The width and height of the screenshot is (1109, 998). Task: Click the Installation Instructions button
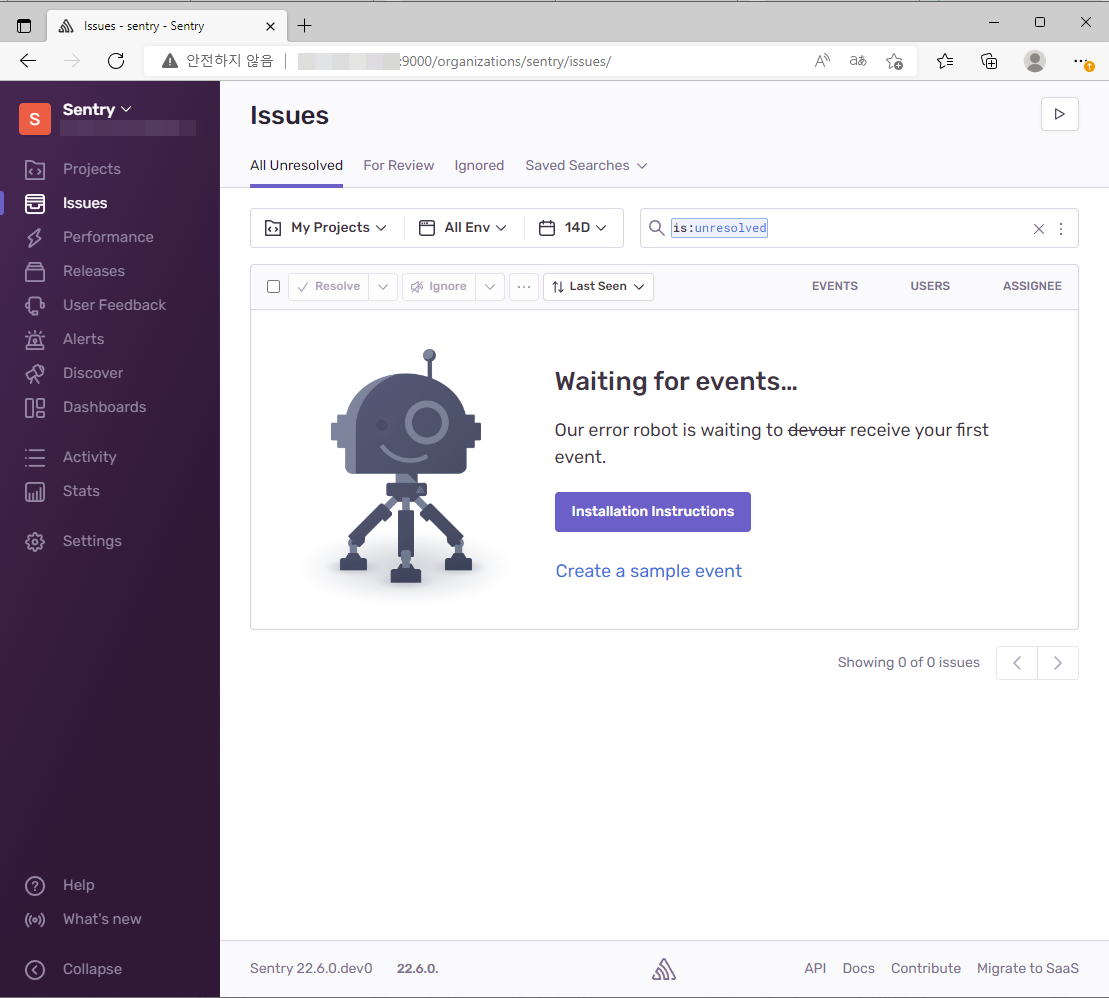[652, 511]
